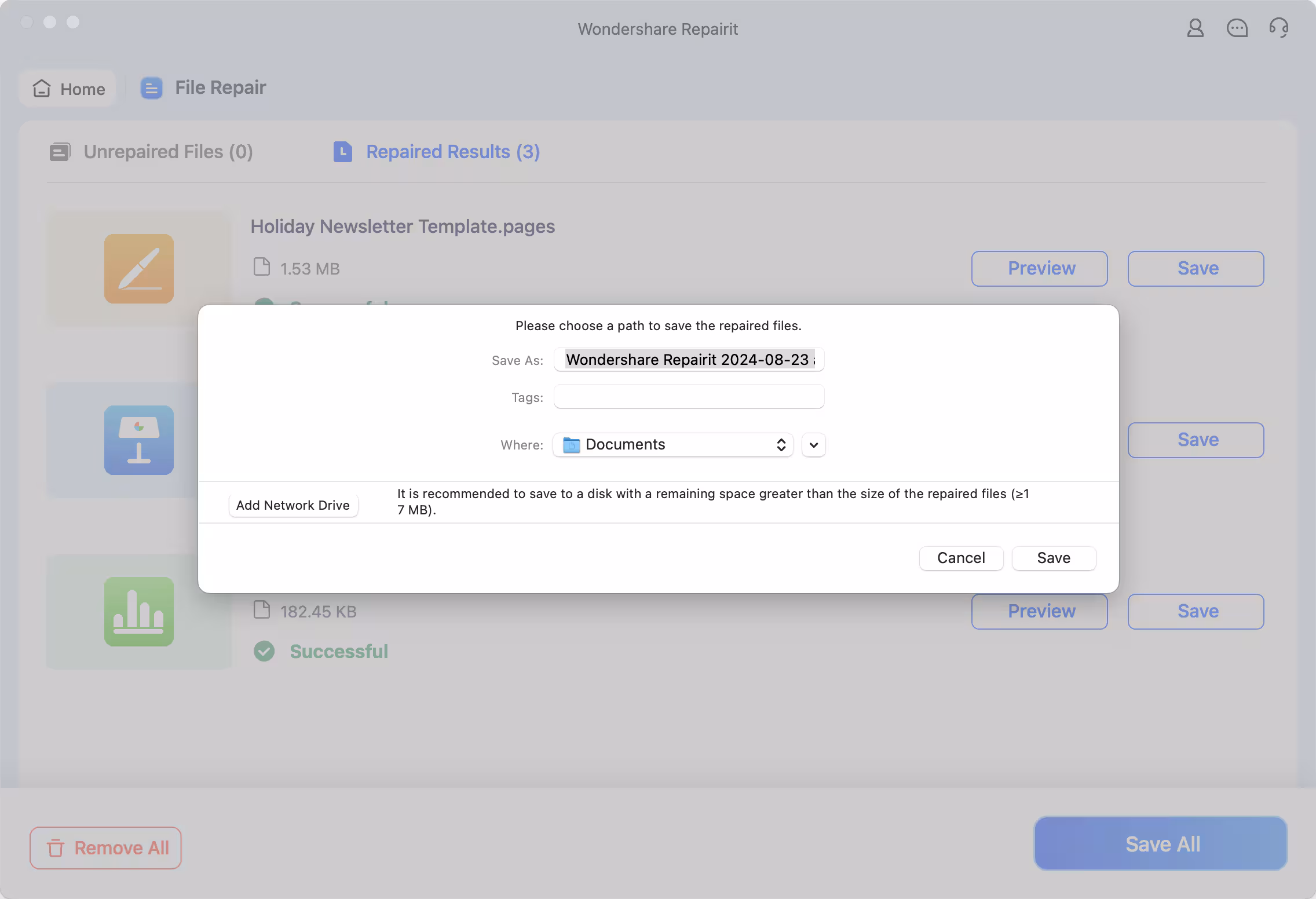Image resolution: width=1316 pixels, height=899 pixels.
Task: Open the Where Documents location dropdown
Action: click(x=673, y=445)
